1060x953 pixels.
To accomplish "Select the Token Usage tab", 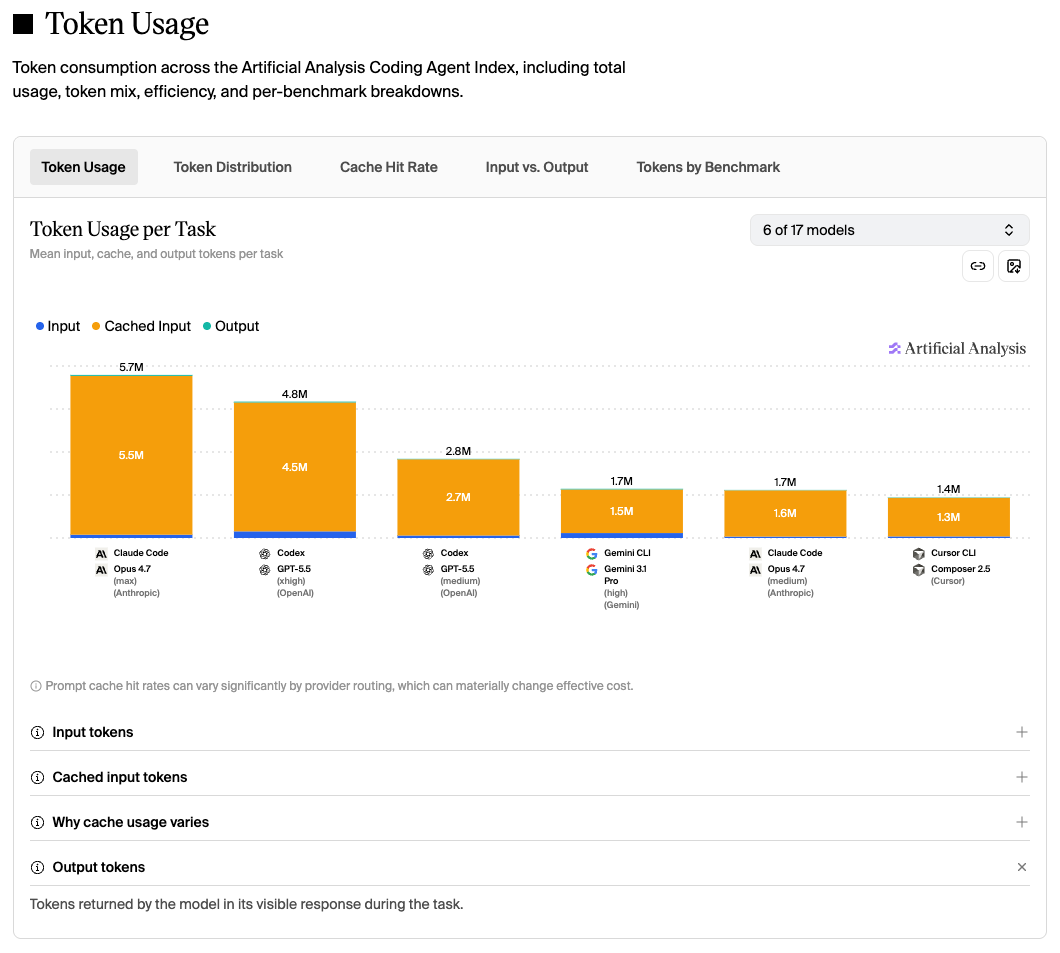I will 84,167.
